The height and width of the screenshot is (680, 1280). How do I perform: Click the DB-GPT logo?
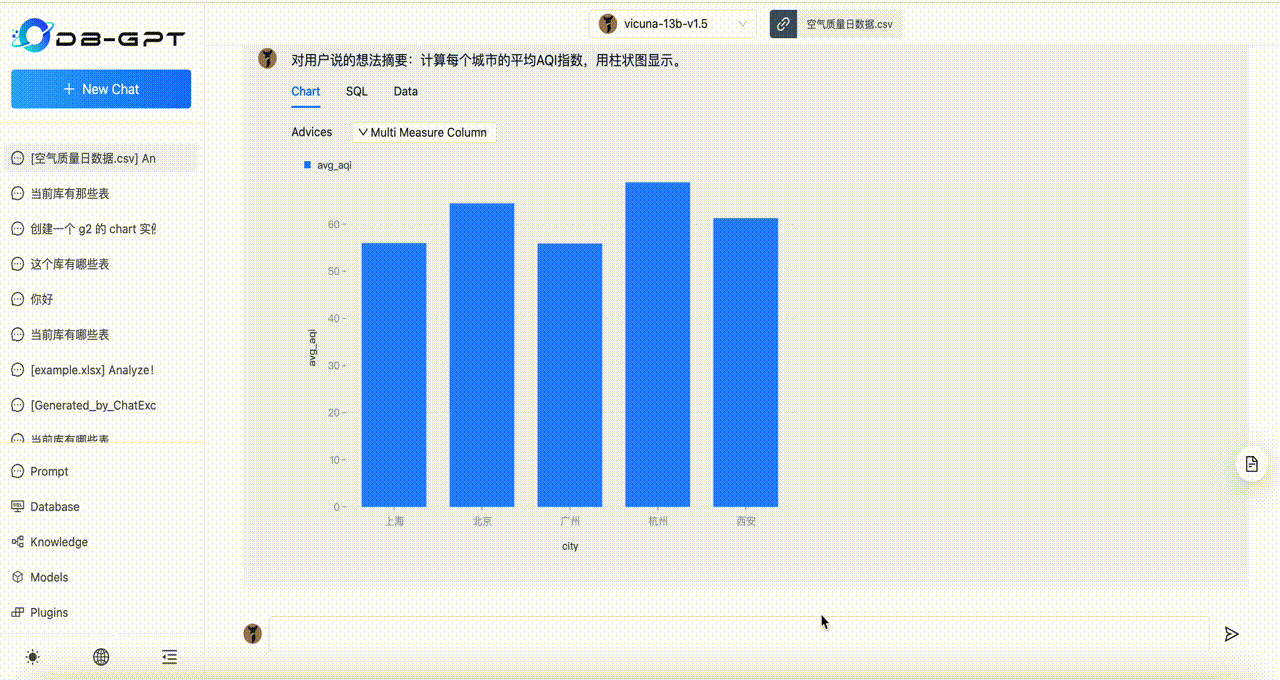(100, 35)
